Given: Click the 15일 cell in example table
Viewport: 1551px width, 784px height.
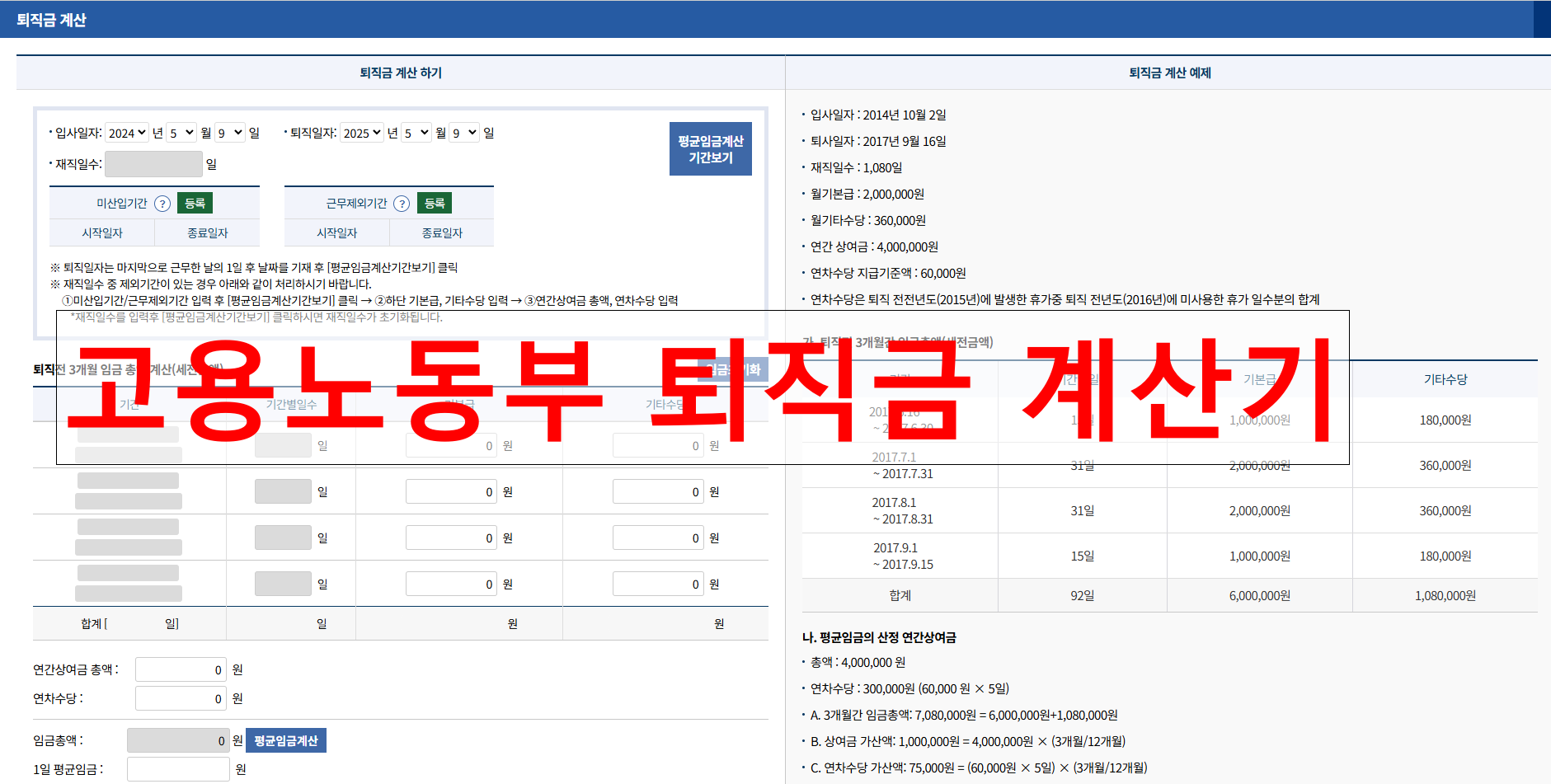Looking at the screenshot, I should [1083, 556].
